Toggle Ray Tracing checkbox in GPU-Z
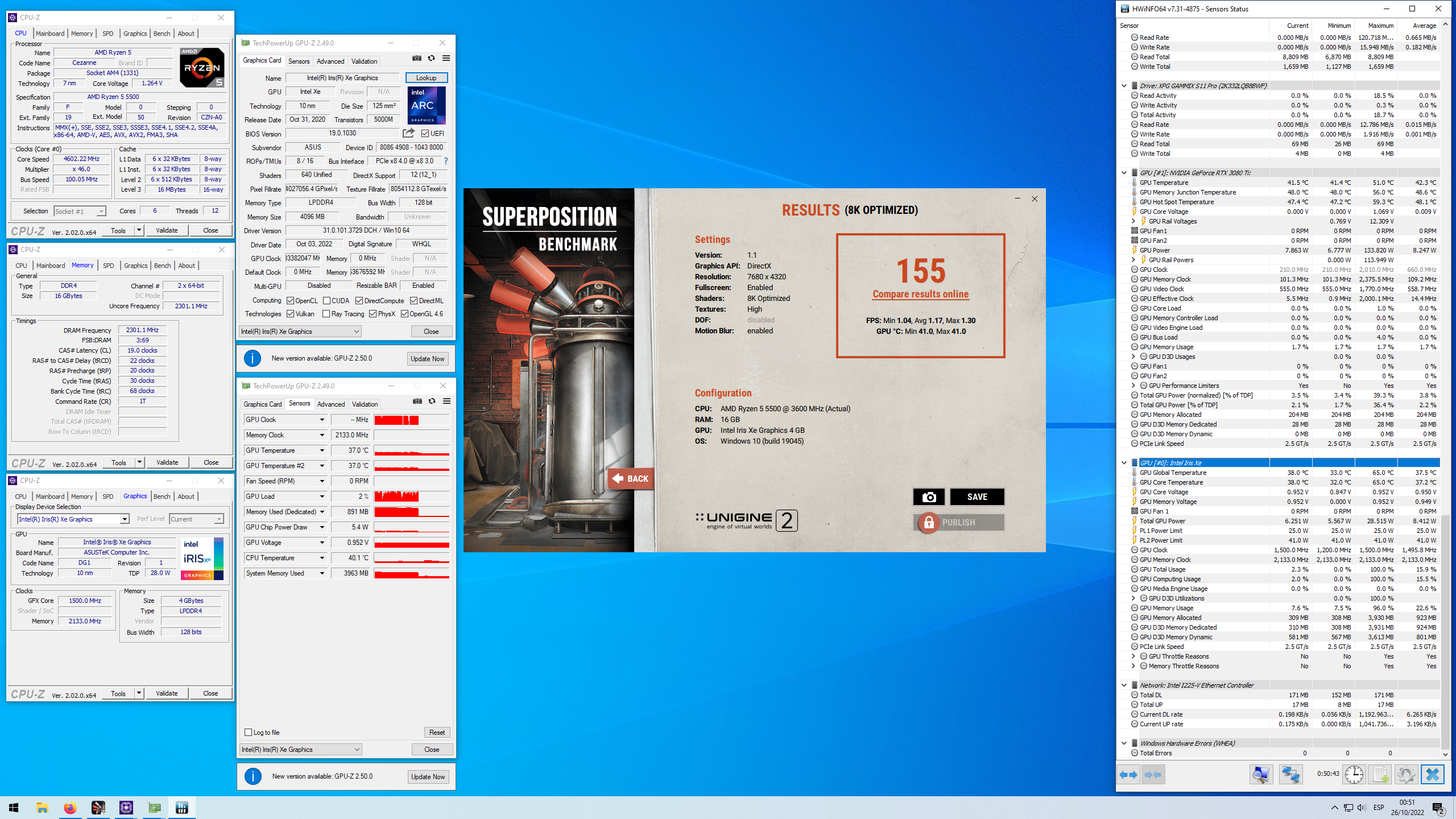 (326, 314)
